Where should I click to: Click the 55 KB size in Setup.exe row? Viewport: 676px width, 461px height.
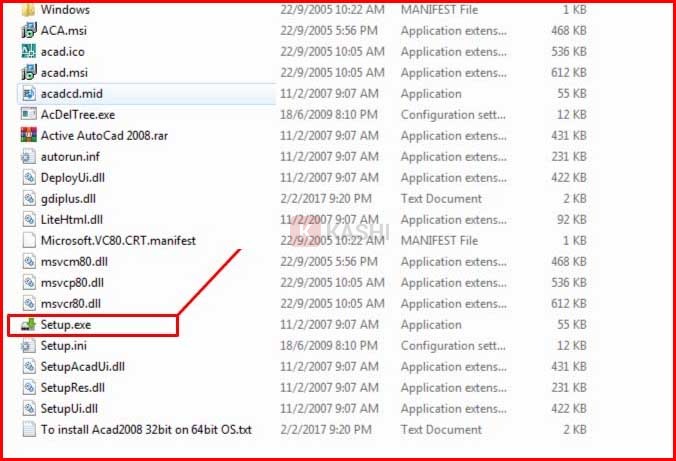point(571,325)
